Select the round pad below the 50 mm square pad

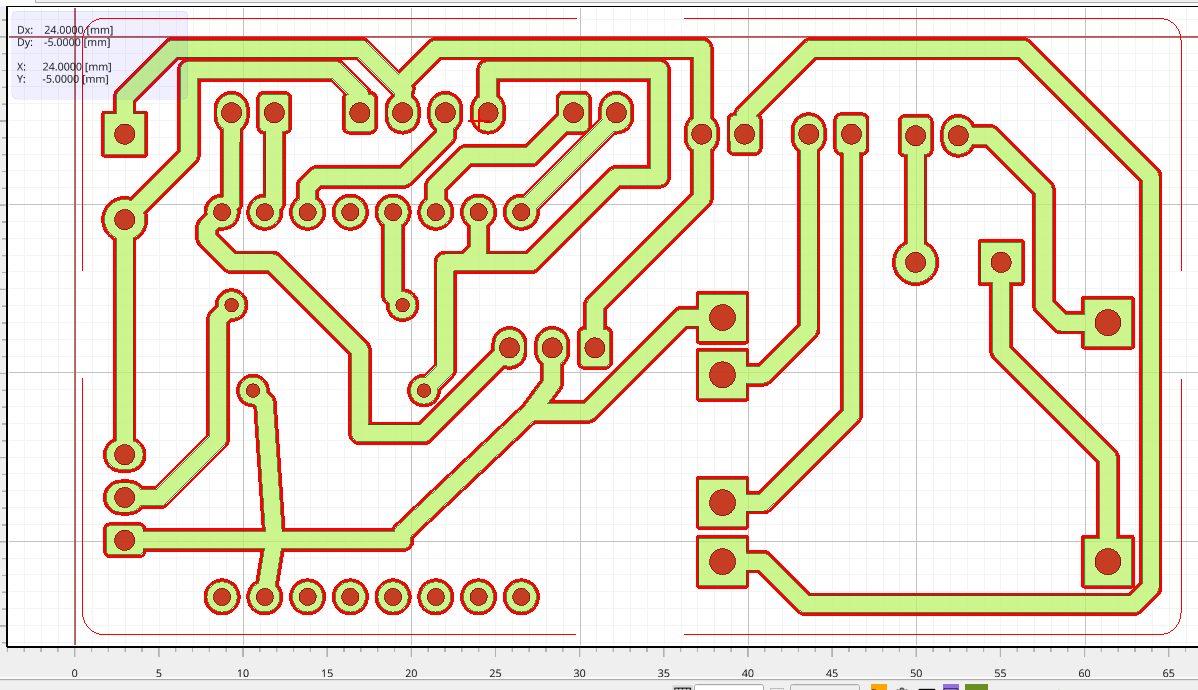pos(915,263)
